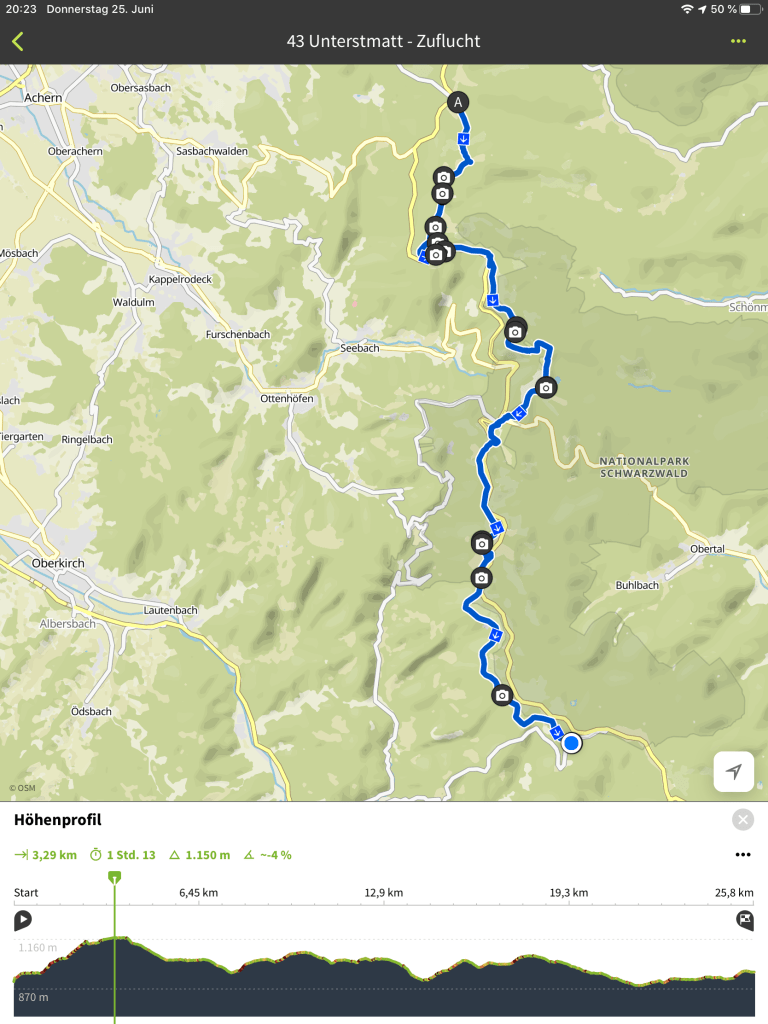Tap the 12,9 km axis label
This screenshot has height=1024, width=768.
tap(383, 893)
